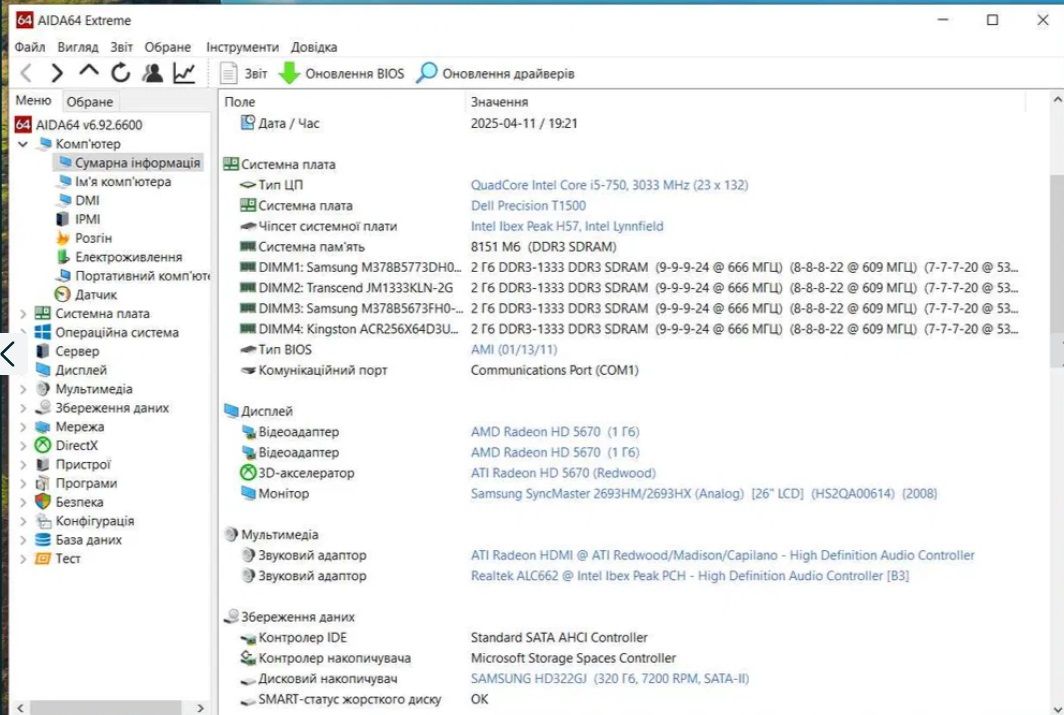Select Ім'я комп'ютера in the tree
1064x715 pixels.
tap(114, 182)
